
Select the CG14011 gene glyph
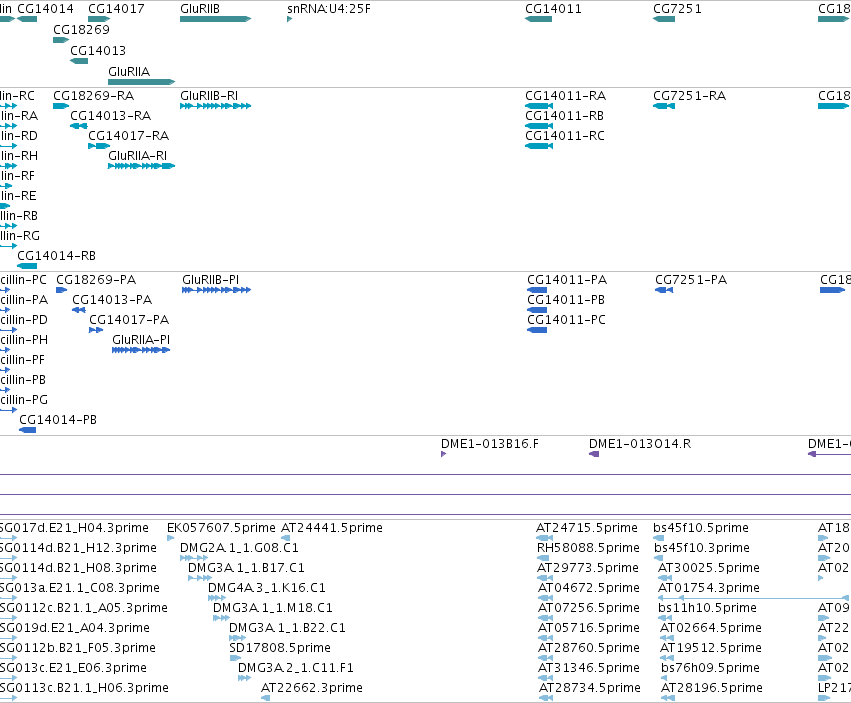point(538,19)
